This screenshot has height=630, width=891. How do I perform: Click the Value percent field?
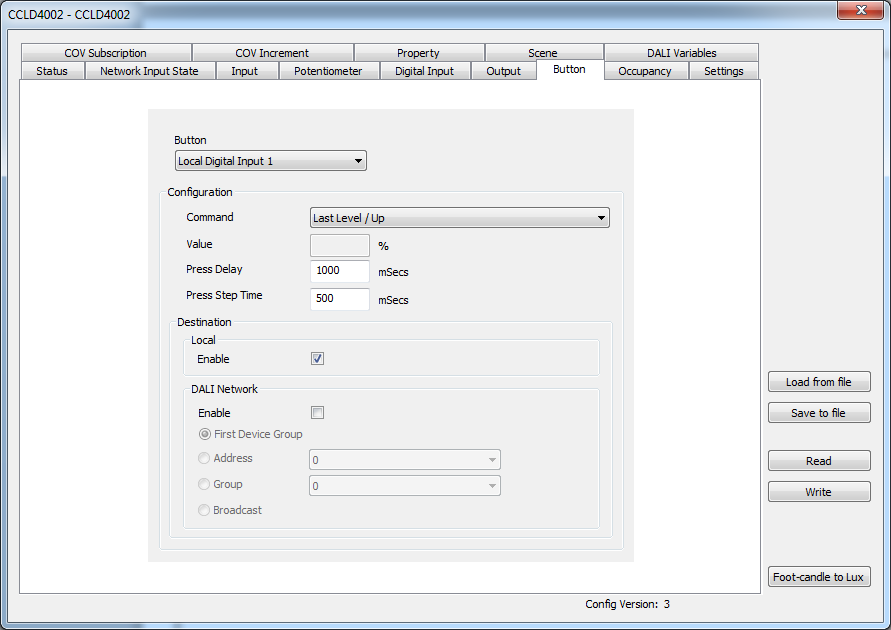point(340,245)
